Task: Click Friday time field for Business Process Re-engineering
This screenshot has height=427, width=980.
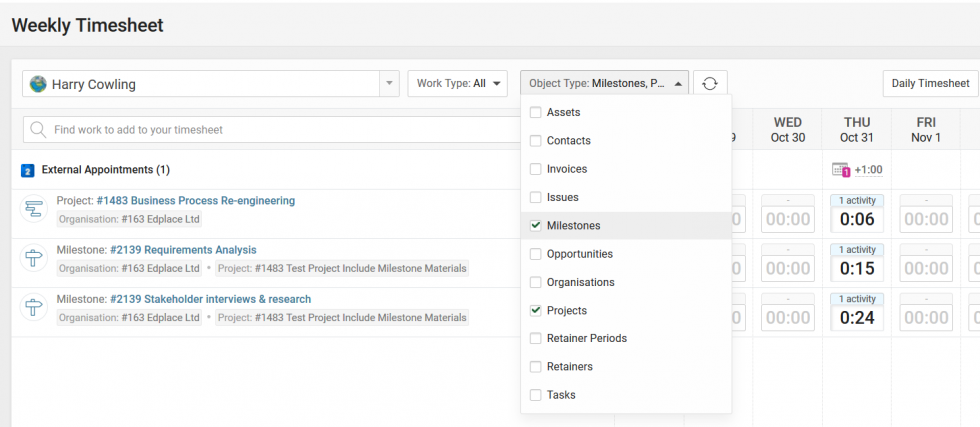Action: coord(926,219)
